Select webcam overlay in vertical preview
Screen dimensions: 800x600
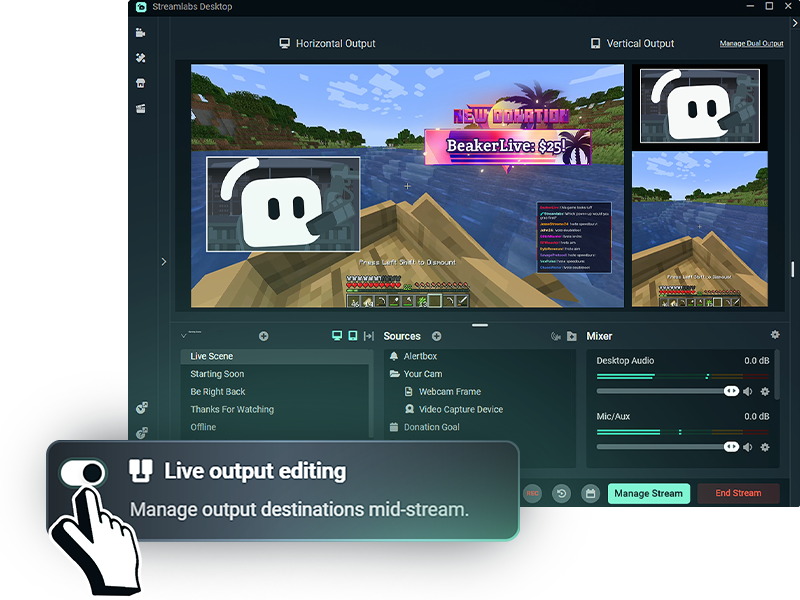(x=700, y=106)
